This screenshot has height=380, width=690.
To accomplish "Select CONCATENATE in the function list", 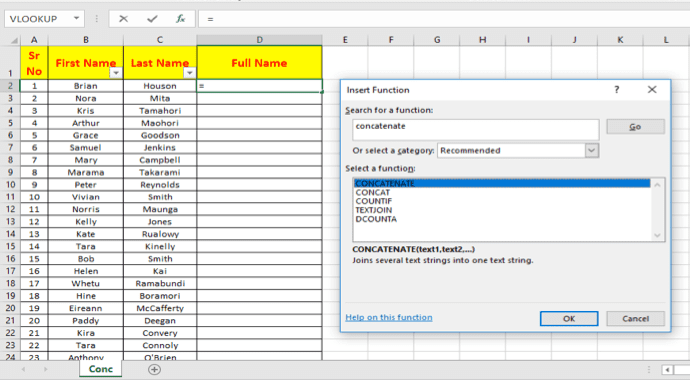I will [502, 183].
